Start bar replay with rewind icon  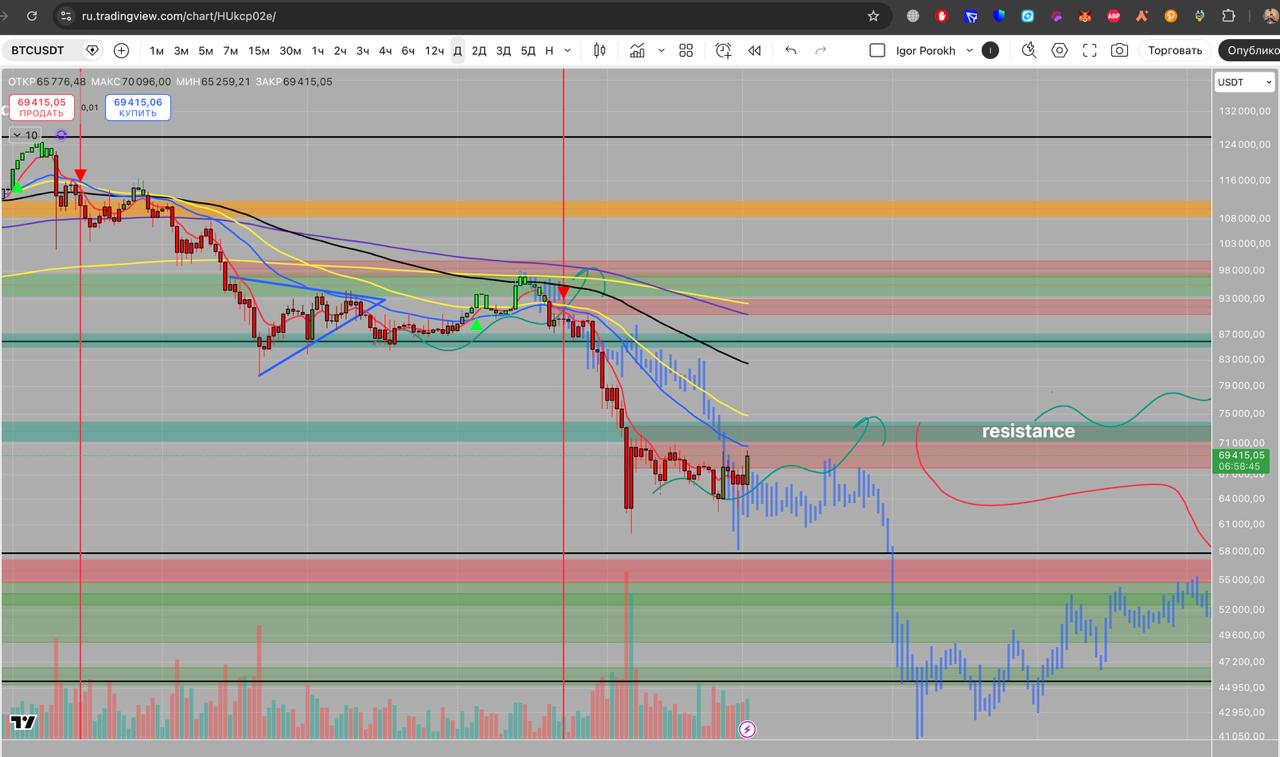point(755,51)
